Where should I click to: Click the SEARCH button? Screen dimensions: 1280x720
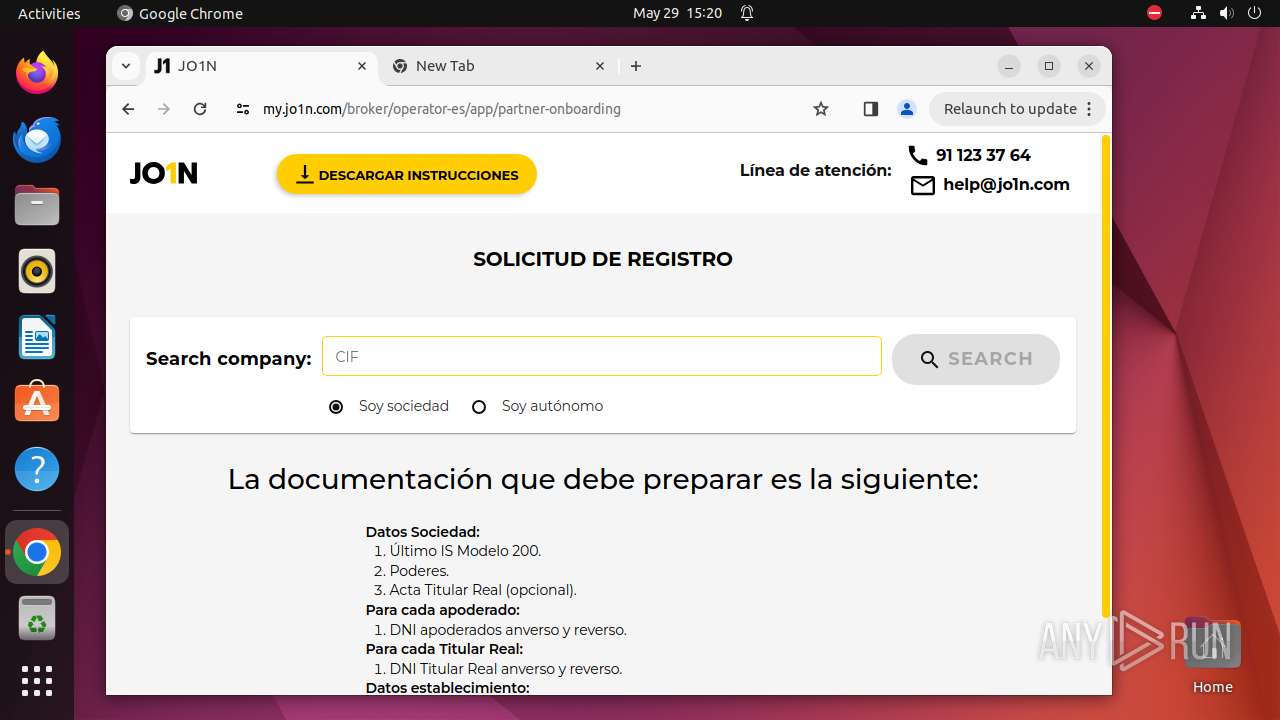pyautogui.click(x=976, y=359)
